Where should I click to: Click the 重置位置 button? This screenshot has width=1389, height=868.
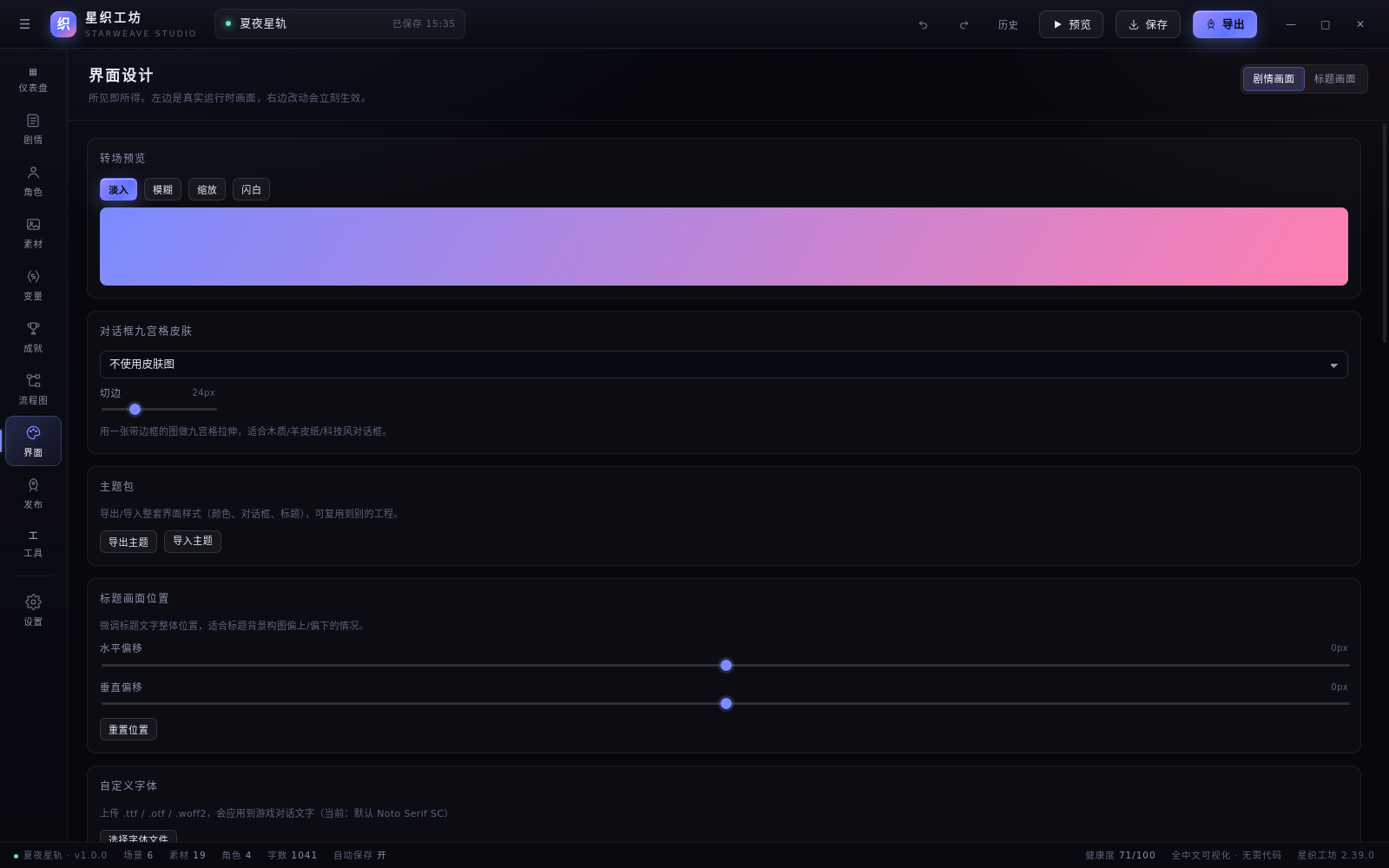pos(128,729)
